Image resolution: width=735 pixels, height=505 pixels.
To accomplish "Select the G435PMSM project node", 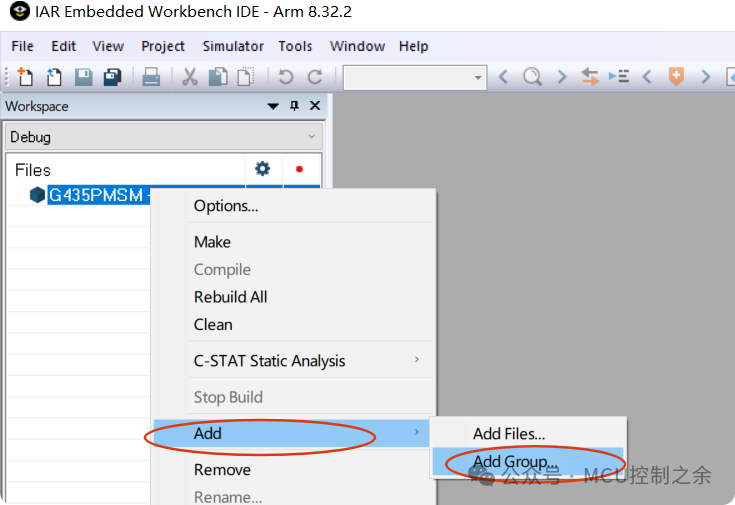I will coord(99,195).
